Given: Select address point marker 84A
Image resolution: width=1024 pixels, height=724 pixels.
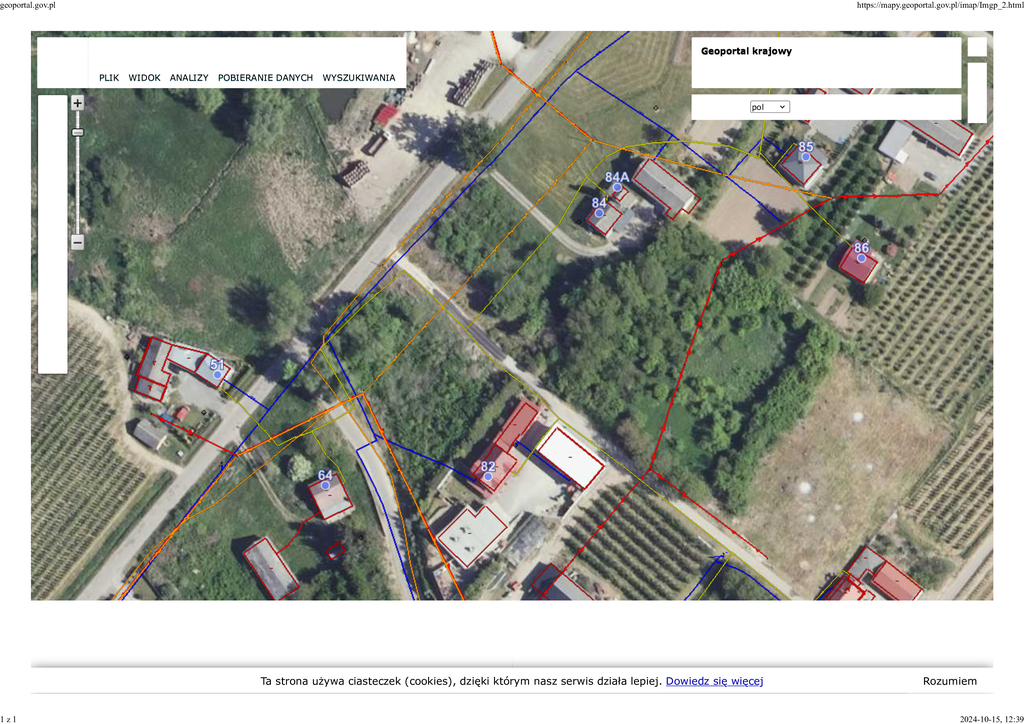Looking at the screenshot, I should [x=618, y=187].
